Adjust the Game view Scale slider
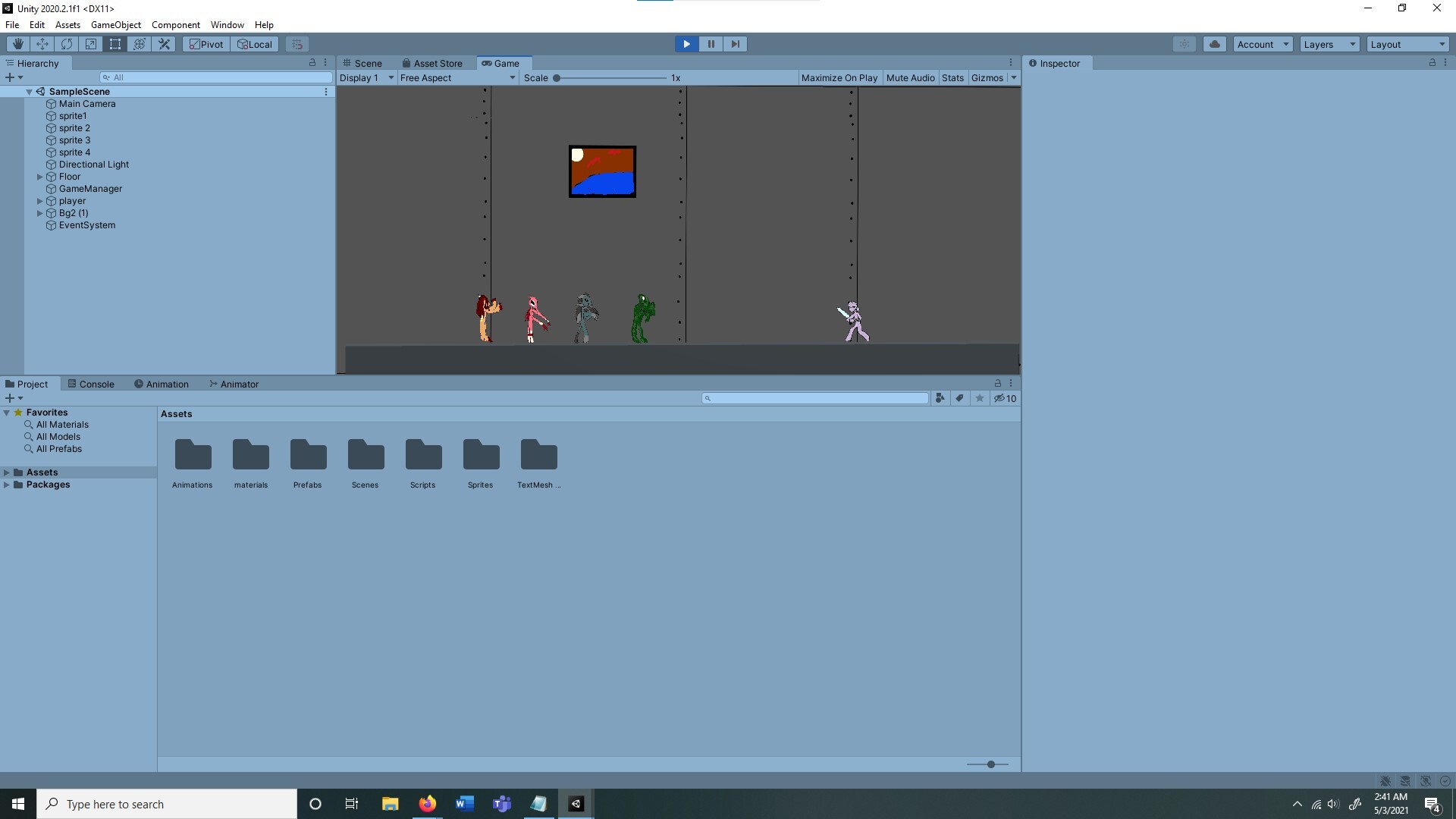 pyautogui.click(x=557, y=77)
